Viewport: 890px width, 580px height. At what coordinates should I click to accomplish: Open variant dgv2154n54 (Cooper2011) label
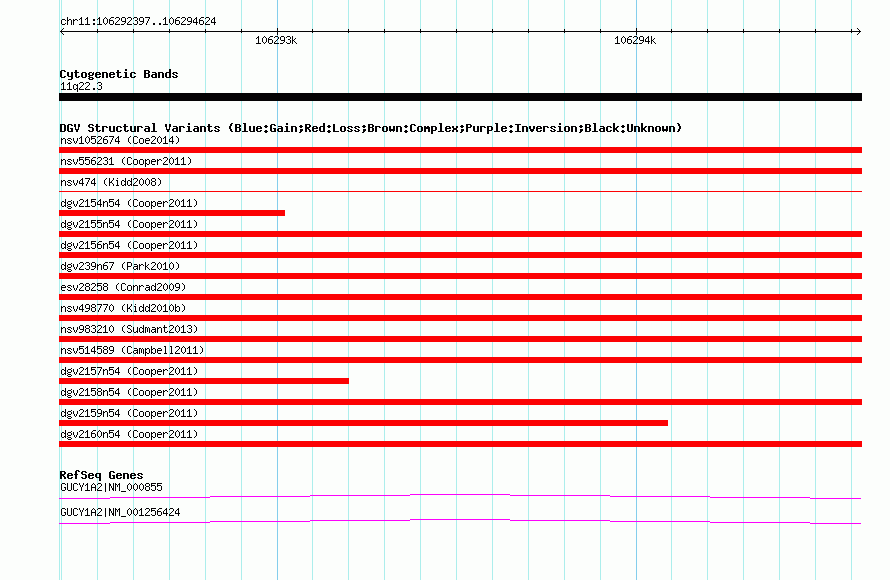pyautogui.click(x=129, y=203)
